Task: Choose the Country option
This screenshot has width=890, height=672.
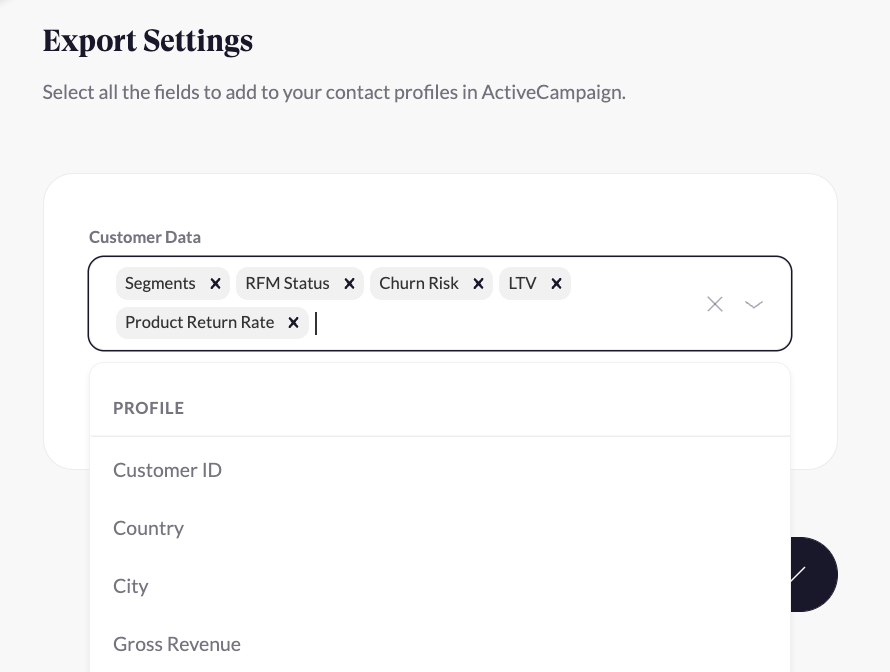Action: click(x=148, y=528)
